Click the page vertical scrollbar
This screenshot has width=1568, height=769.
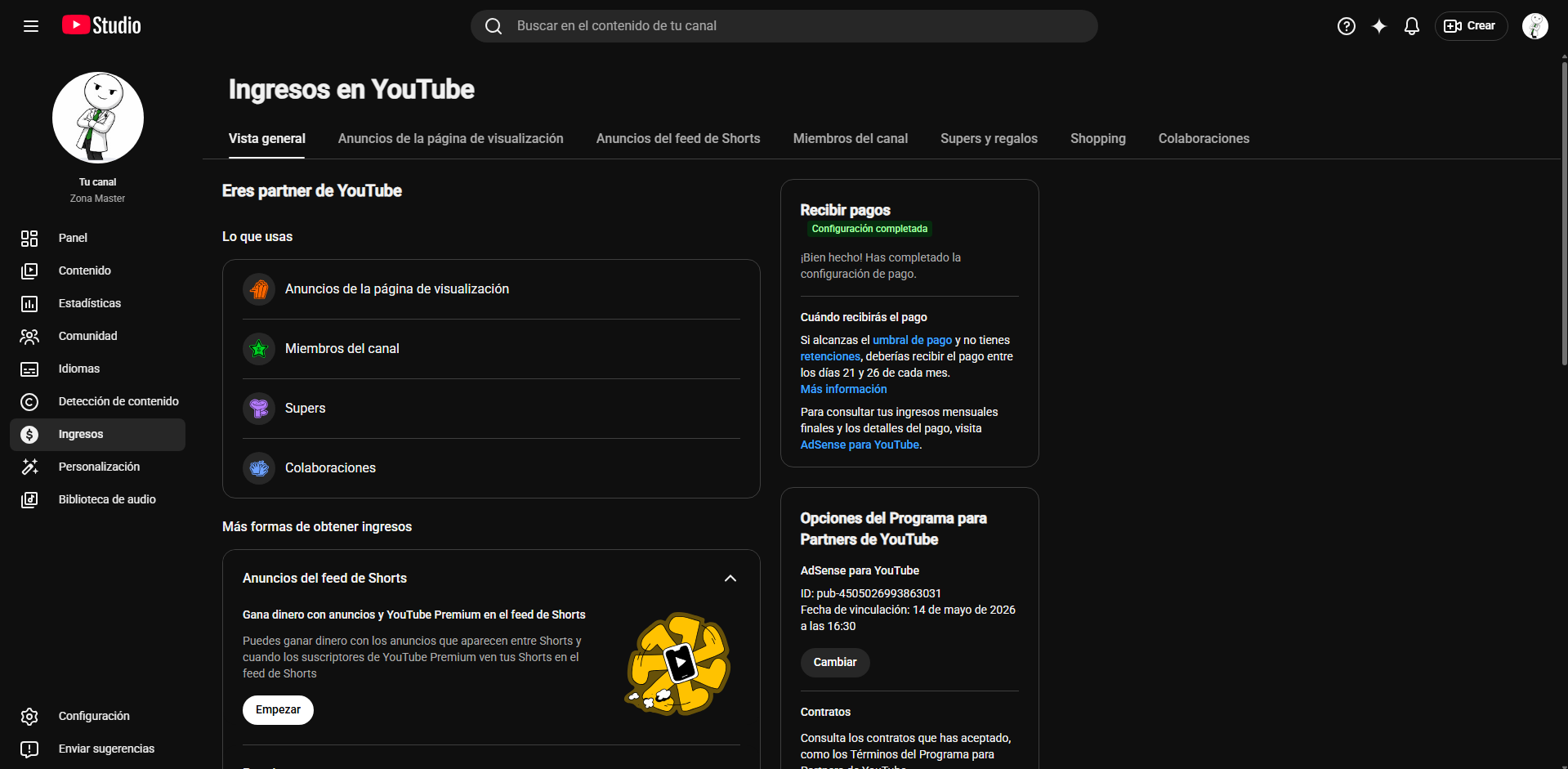(x=1564, y=212)
